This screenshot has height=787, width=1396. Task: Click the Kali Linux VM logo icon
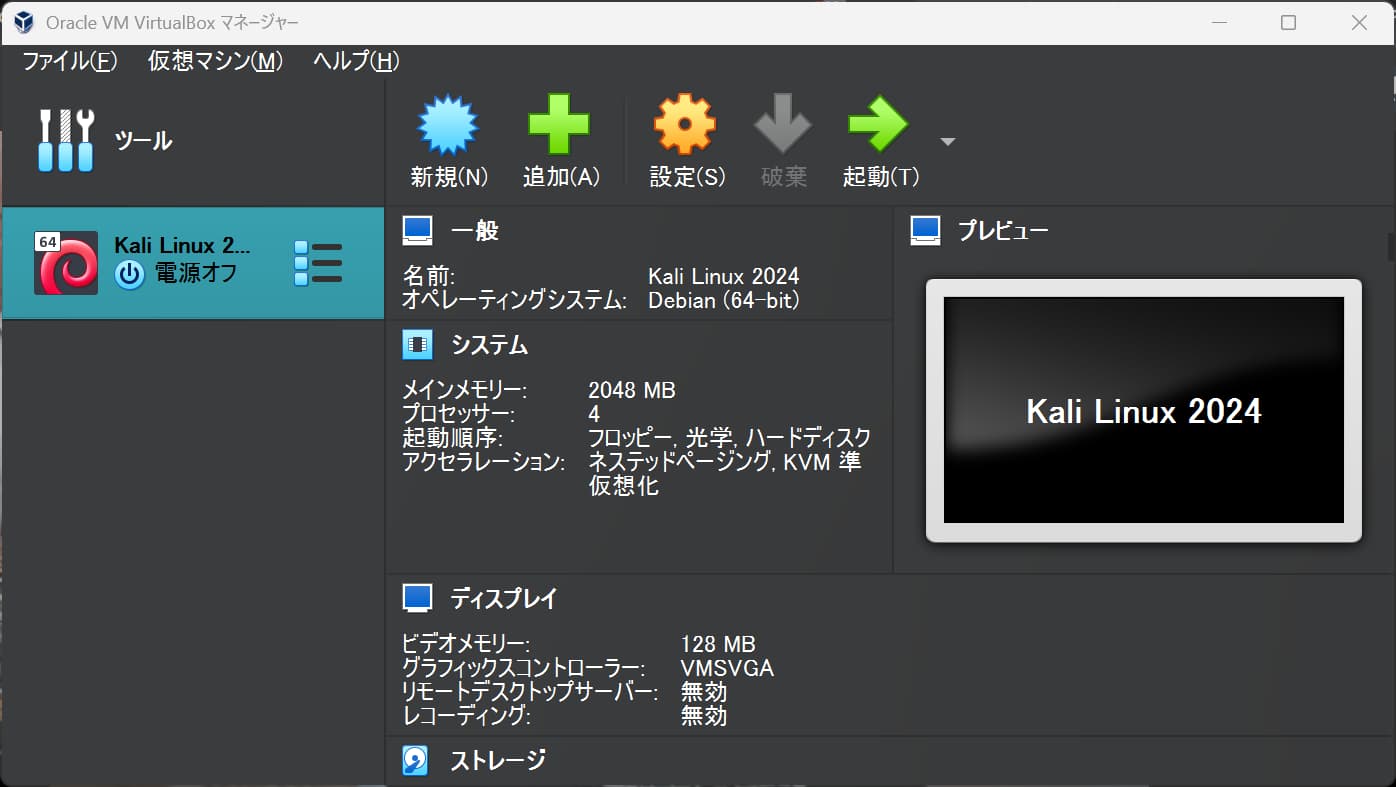coord(66,263)
